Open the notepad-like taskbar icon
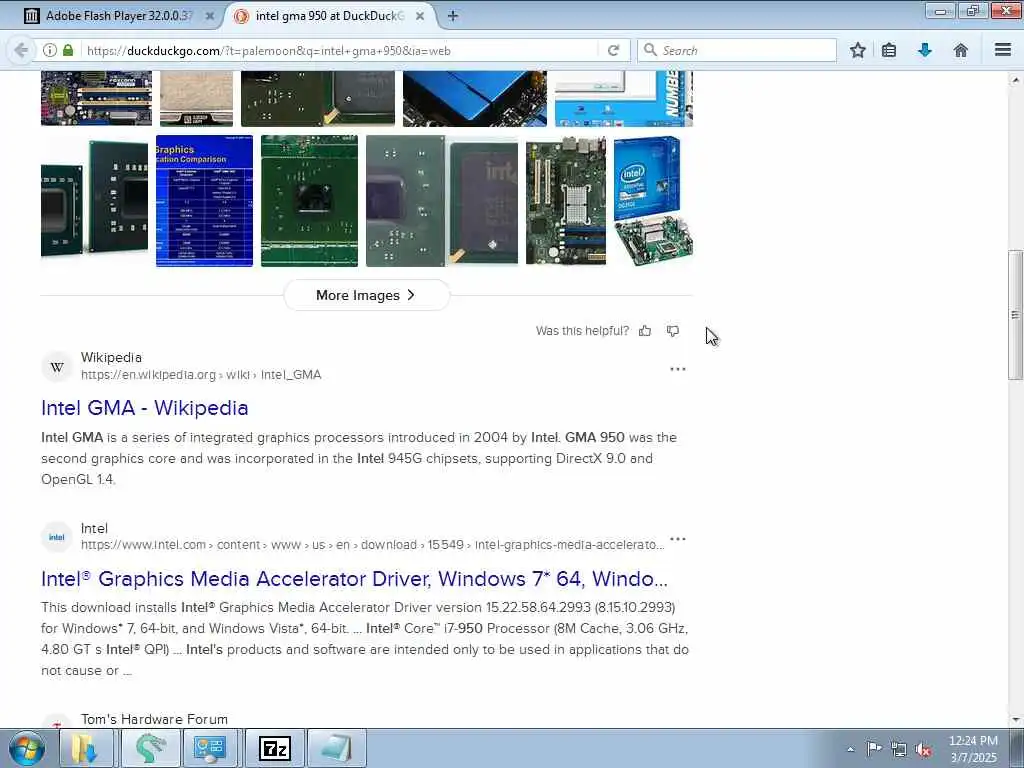The height and width of the screenshot is (768, 1024). [336, 748]
